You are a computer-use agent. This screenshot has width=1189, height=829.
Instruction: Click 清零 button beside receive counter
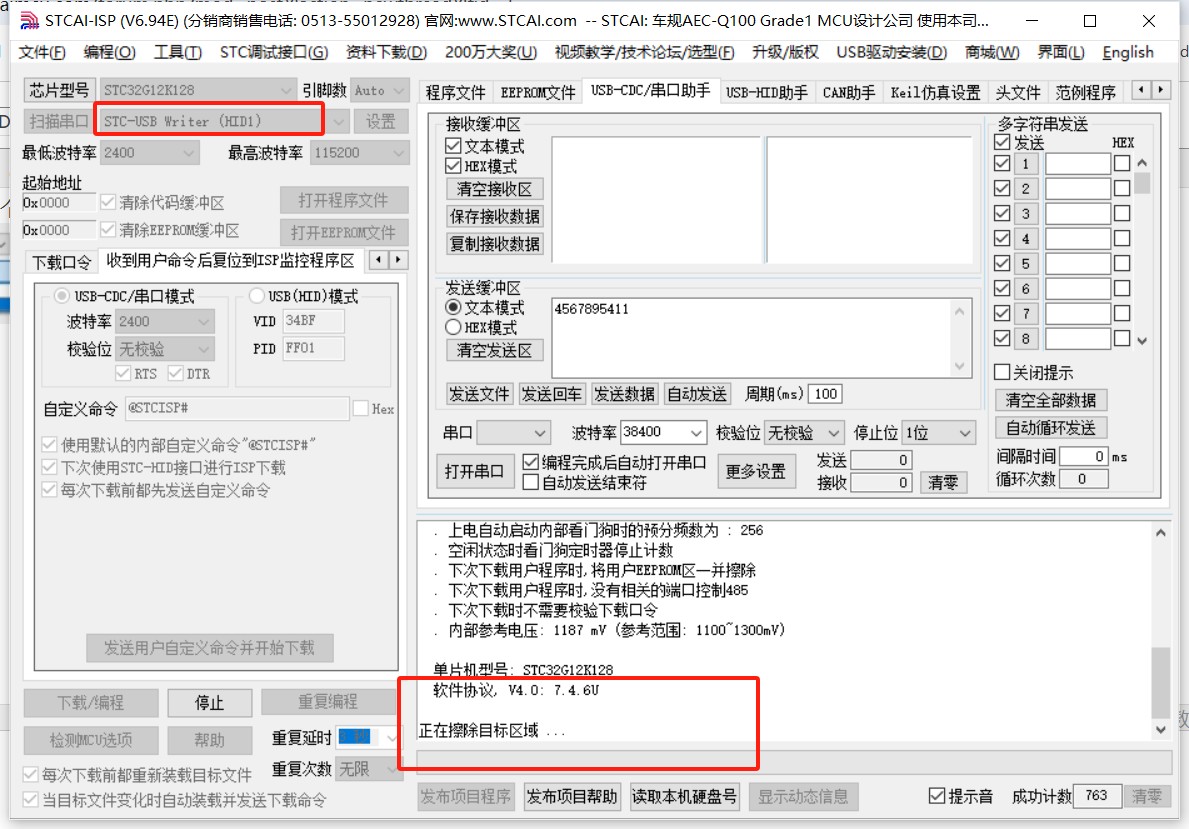943,482
